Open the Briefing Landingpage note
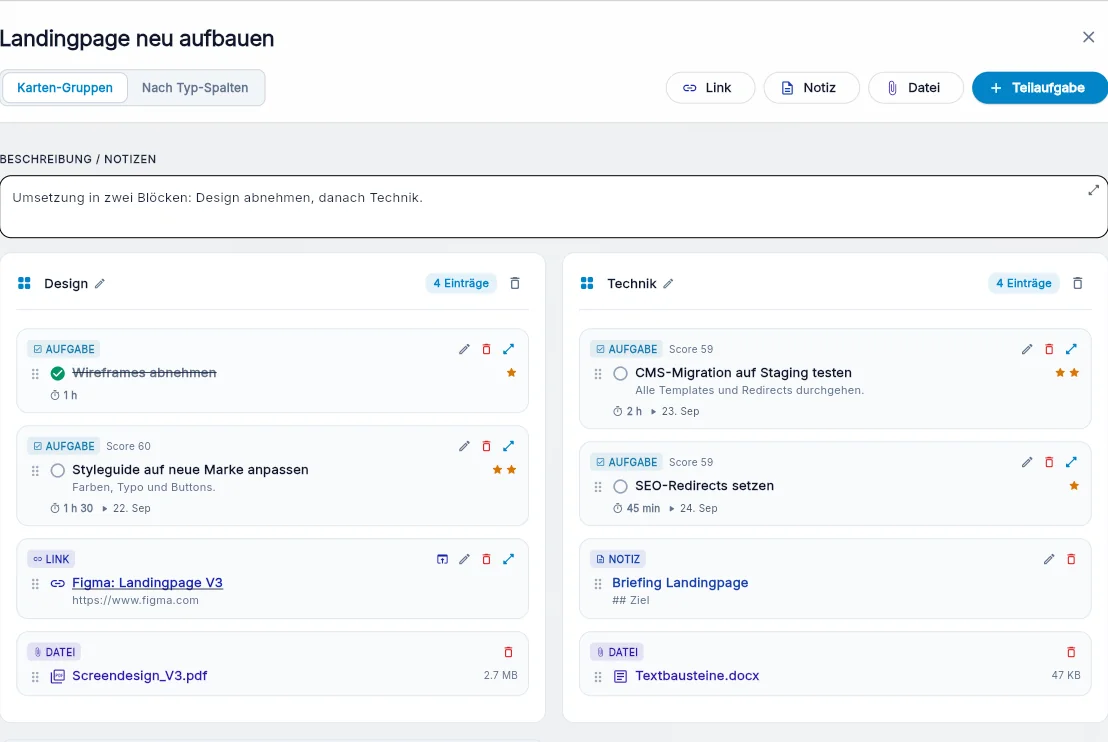 pyautogui.click(x=680, y=583)
